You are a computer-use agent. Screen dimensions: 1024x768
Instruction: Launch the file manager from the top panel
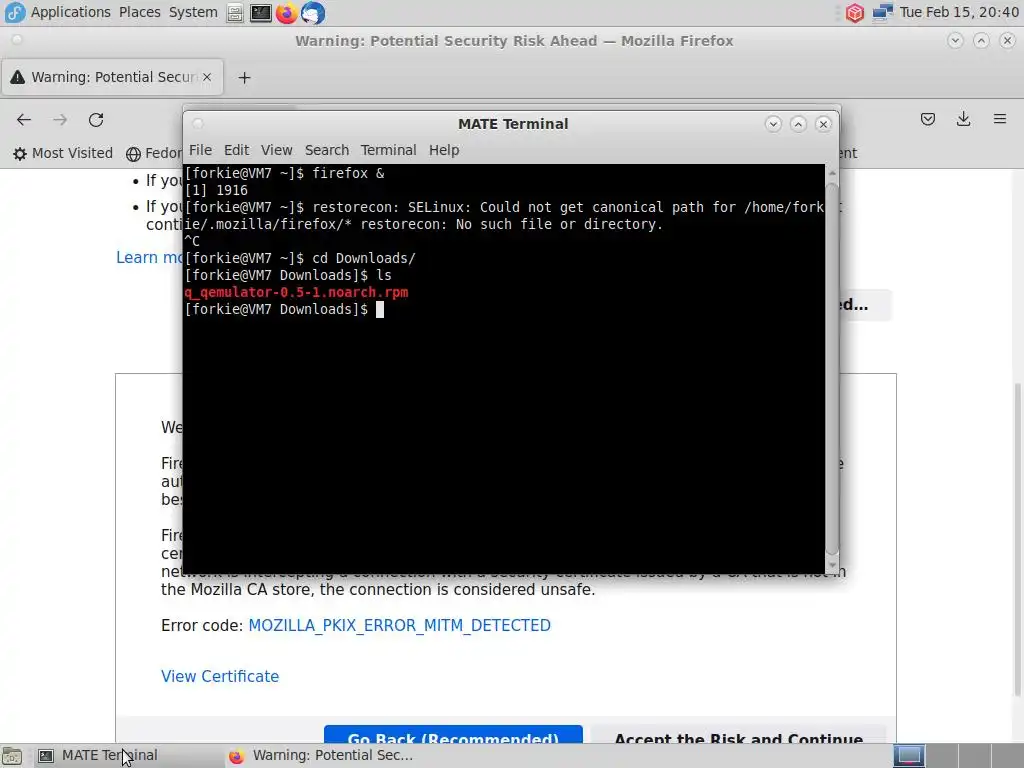[x=235, y=13]
